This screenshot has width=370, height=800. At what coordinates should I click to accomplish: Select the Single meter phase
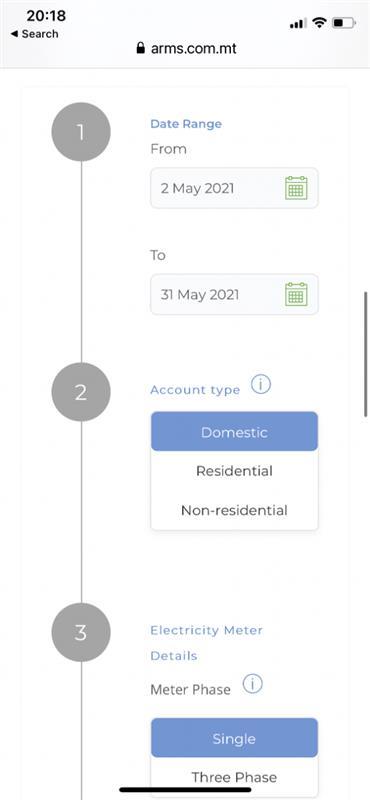tap(234, 738)
